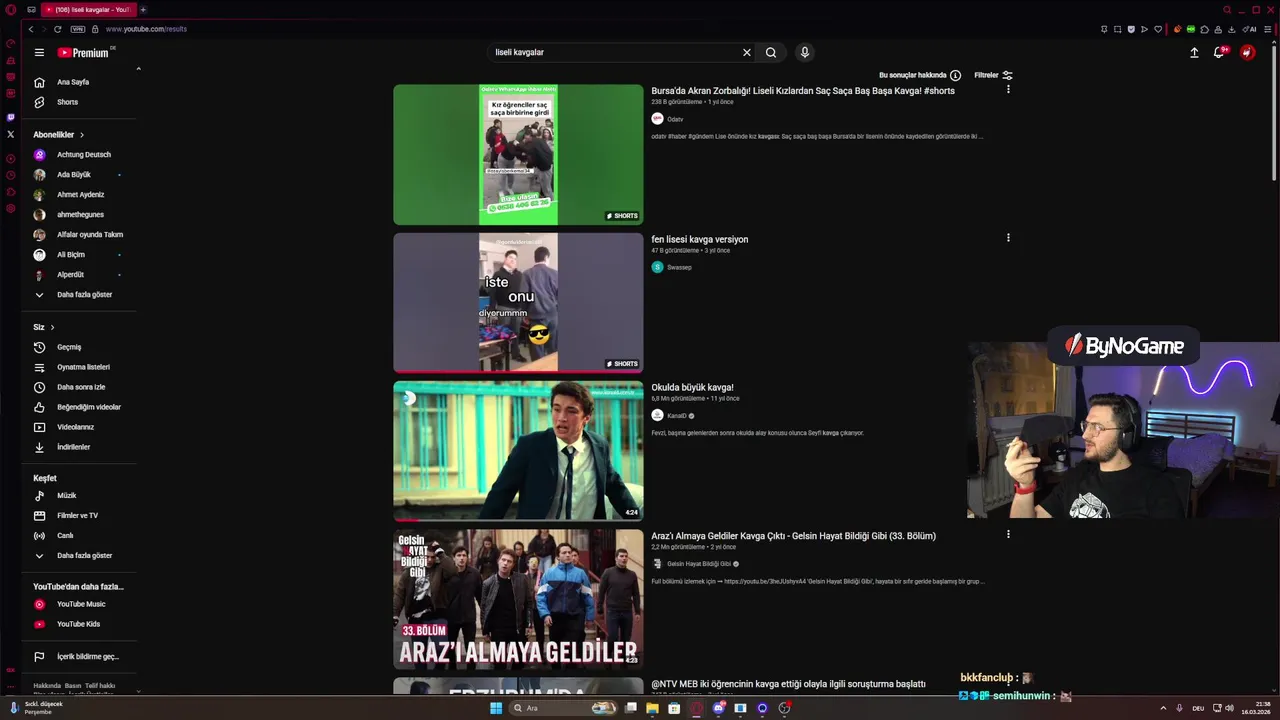This screenshot has height=720, width=1280.
Task: Open the browser easy setup menu icon
Action: pos(1268,29)
